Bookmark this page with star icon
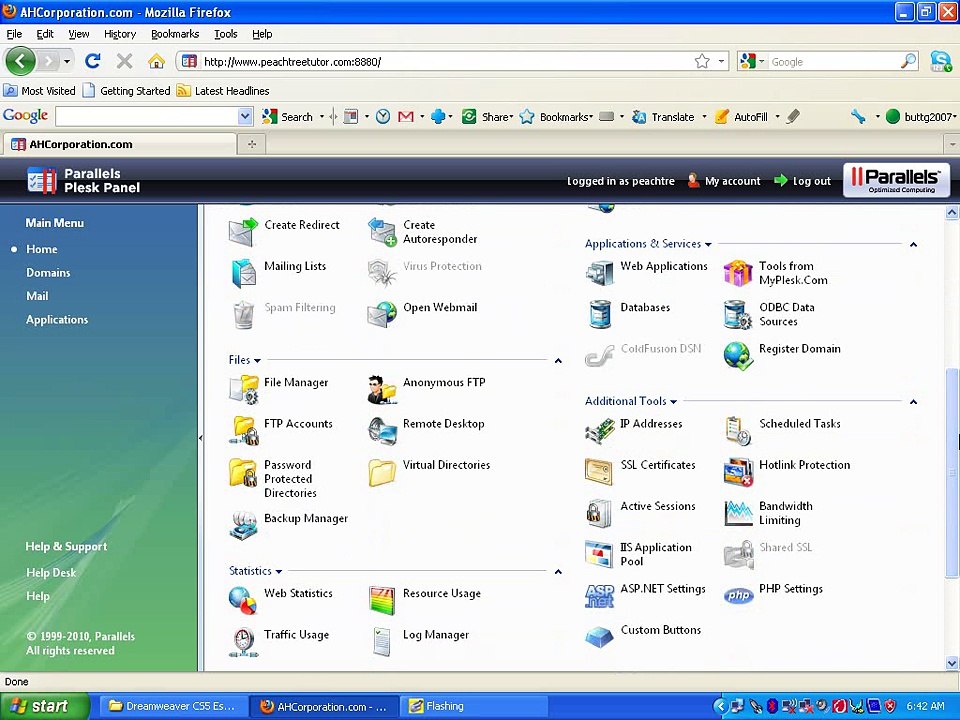 pos(702,61)
